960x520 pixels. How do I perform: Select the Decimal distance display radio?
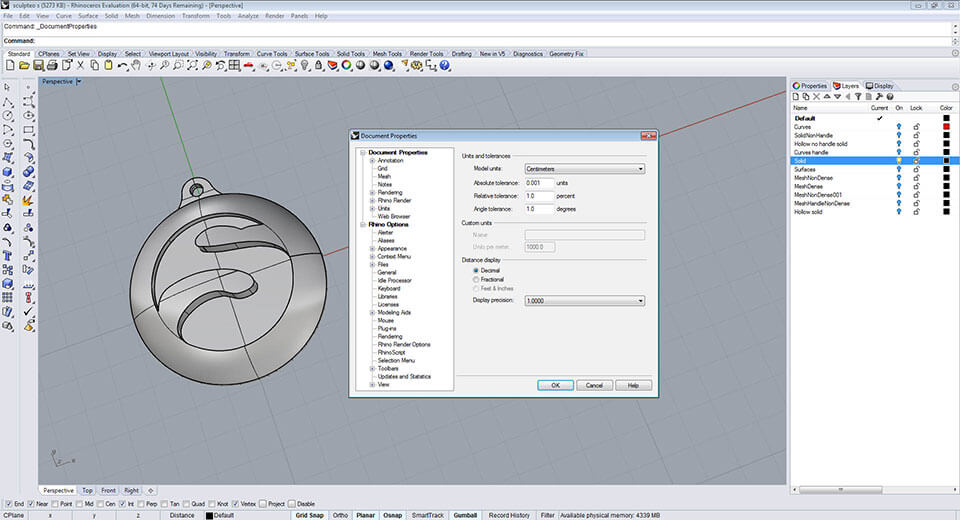pyautogui.click(x=476, y=270)
